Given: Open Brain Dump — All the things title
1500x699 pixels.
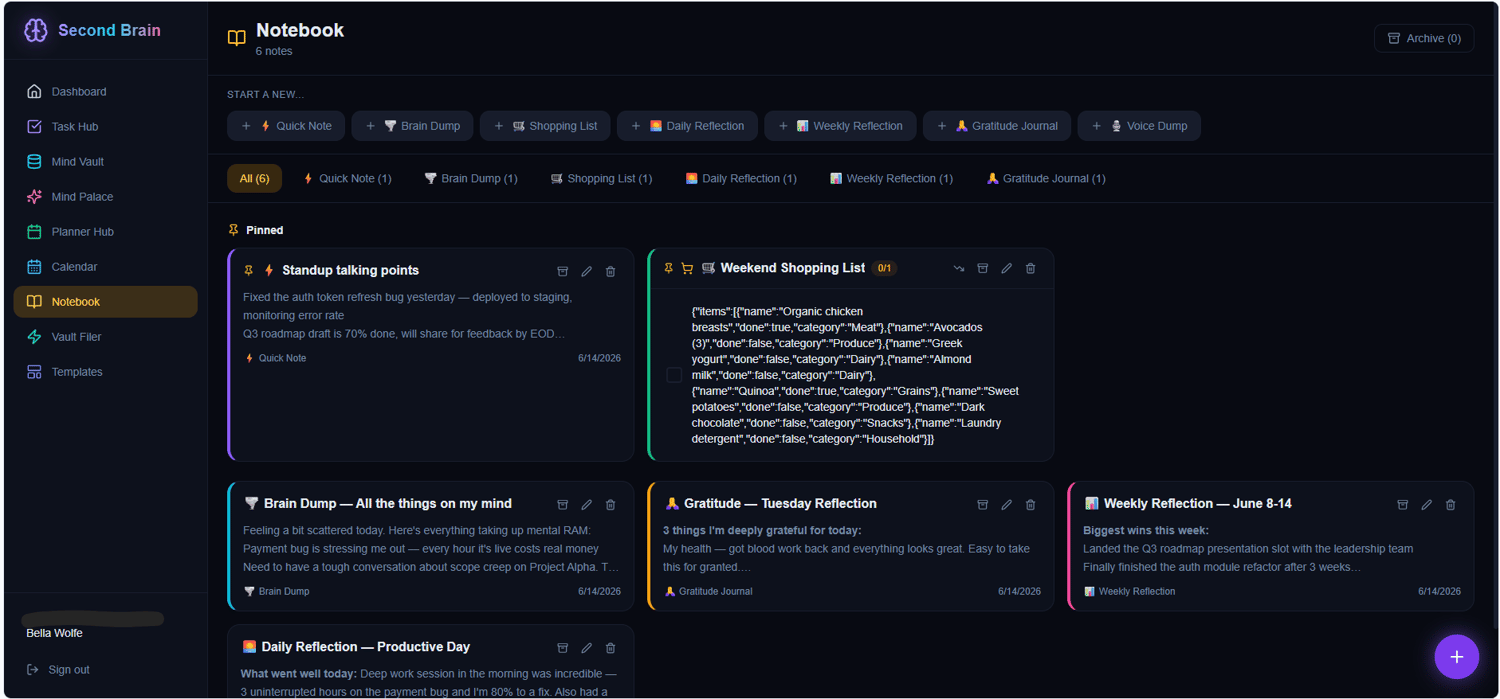Looking at the screenshot, I should tap(387, 504).
